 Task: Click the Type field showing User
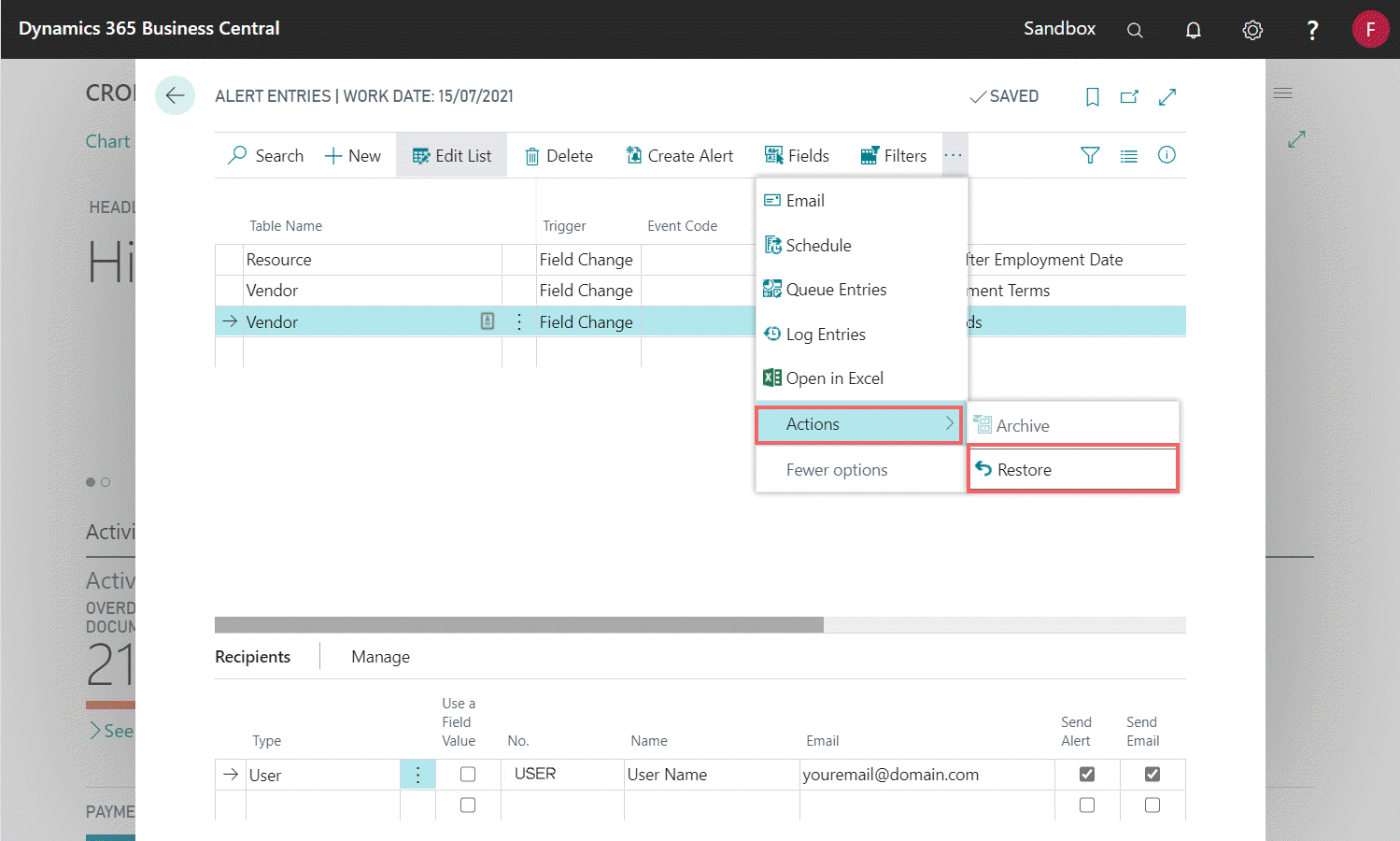(x=323, y=775)
